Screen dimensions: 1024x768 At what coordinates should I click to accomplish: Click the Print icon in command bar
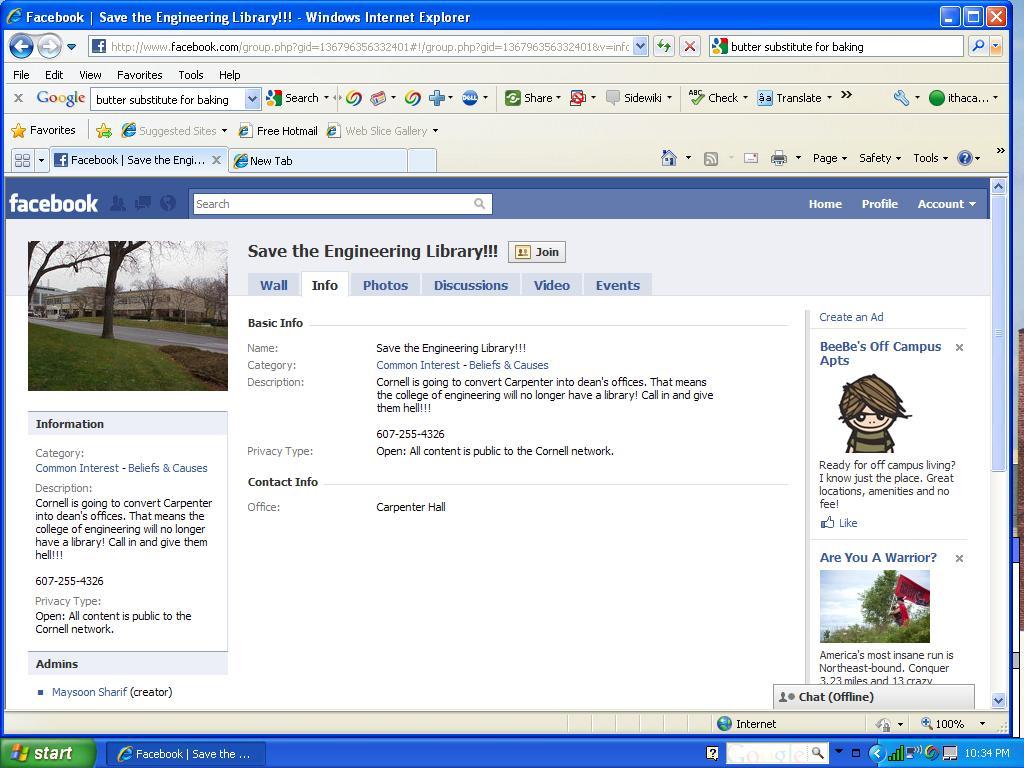click(x=778, y=158)
